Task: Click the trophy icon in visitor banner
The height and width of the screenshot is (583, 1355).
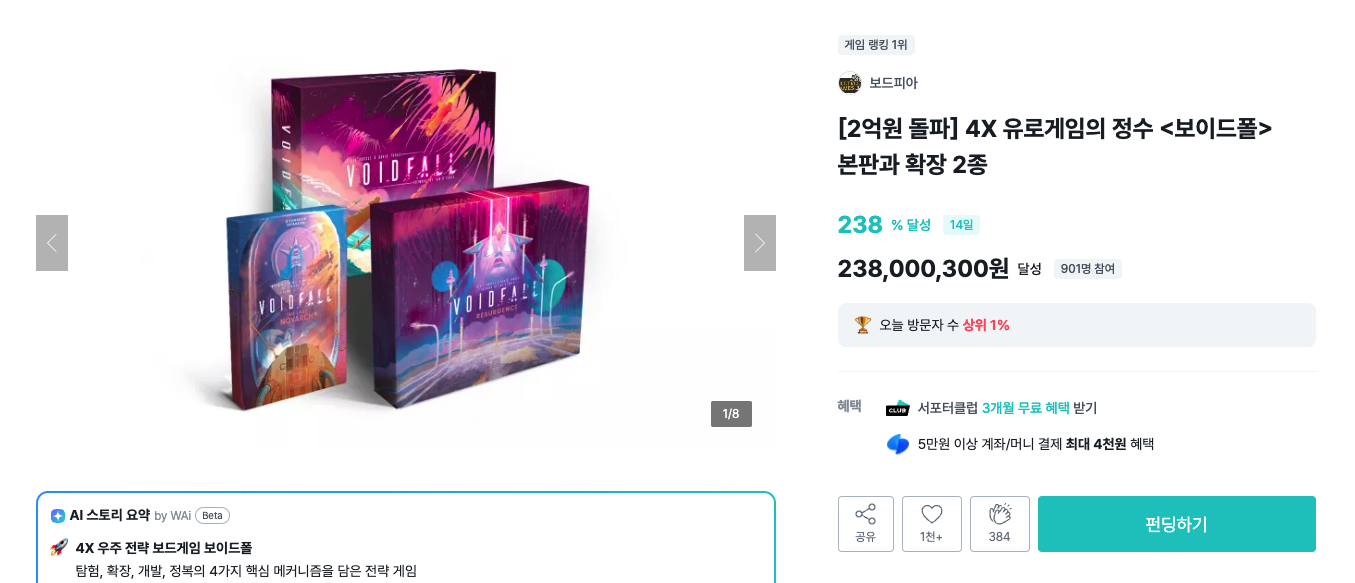Action: (x=863, y=325)
